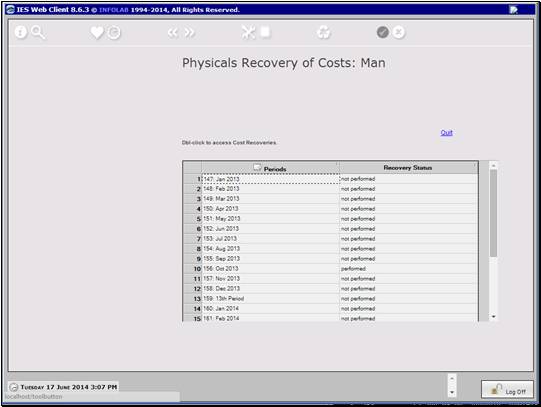Go back with the double-left arrows
This screenshot has height=407, width=541.
(x=173, y=32)
